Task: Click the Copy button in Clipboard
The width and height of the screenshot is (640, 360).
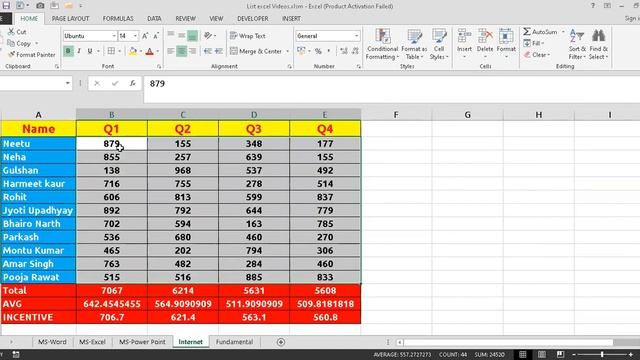Action: click(19, 43)
